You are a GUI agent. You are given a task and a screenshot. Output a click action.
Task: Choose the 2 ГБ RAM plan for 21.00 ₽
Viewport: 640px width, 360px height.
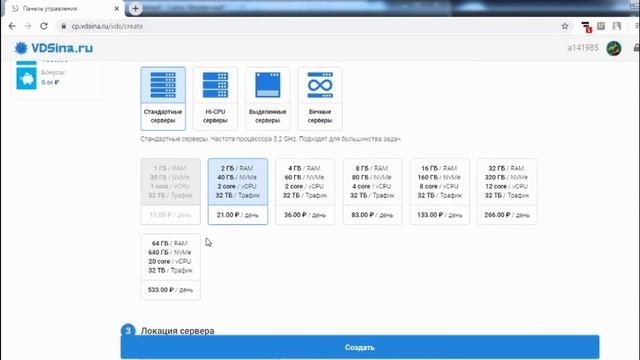coord(238,191)
